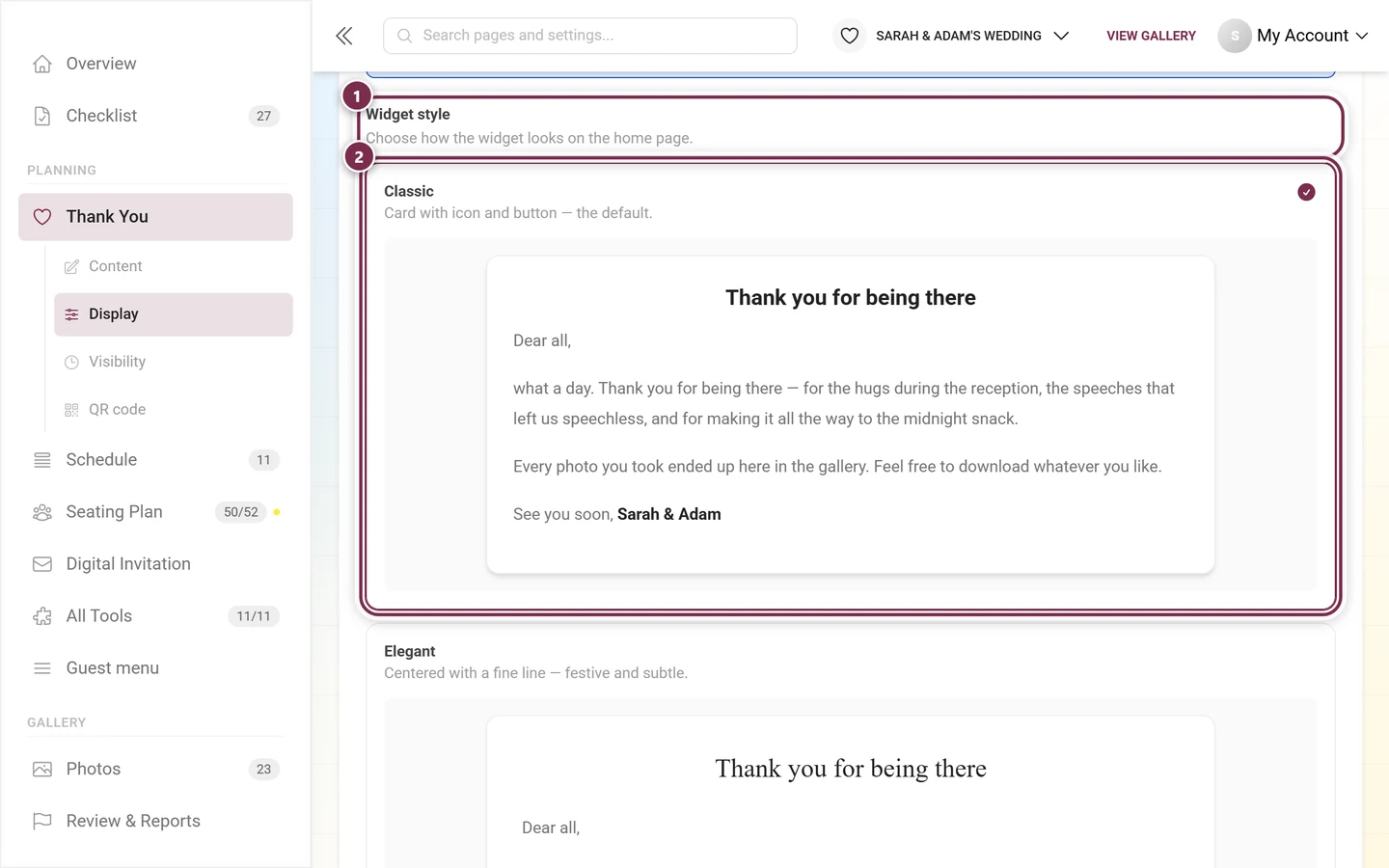
Task: Click the View Gallery link
Action: click(1151, 36)
